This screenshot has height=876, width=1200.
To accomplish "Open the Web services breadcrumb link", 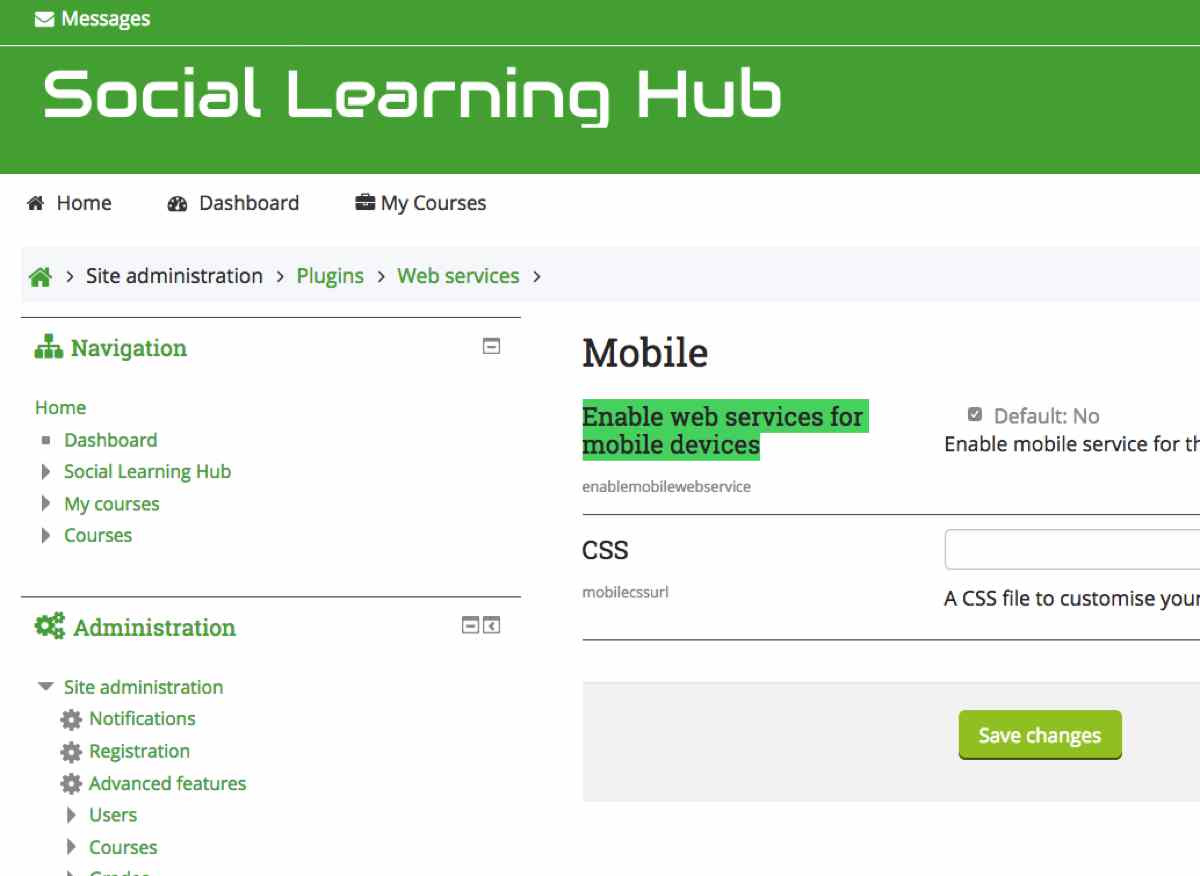I will coord(458,276).
